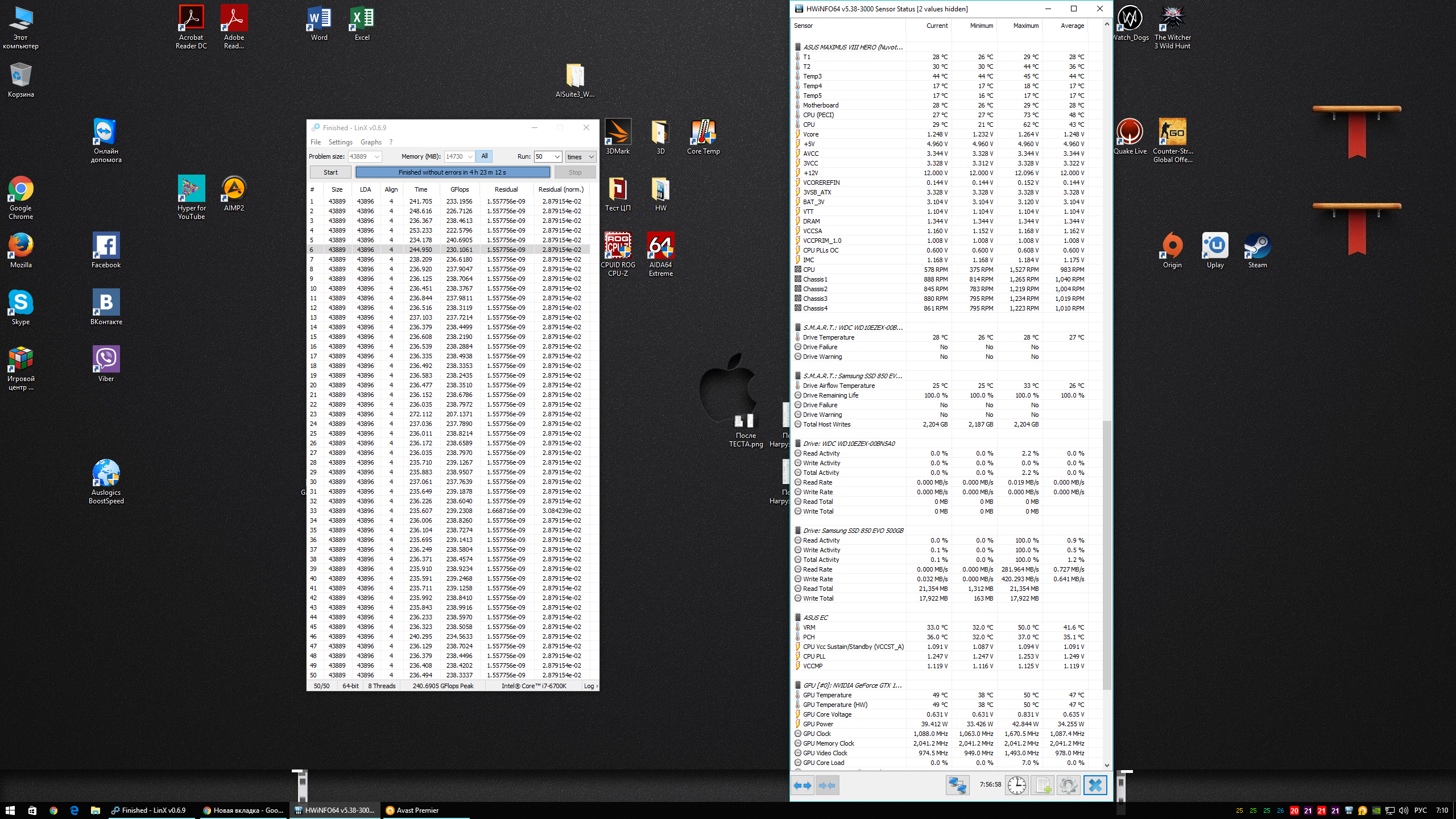Reset min/max values with the clock icon
The width and height of the screenshot is (1456, 819).
1016,785
